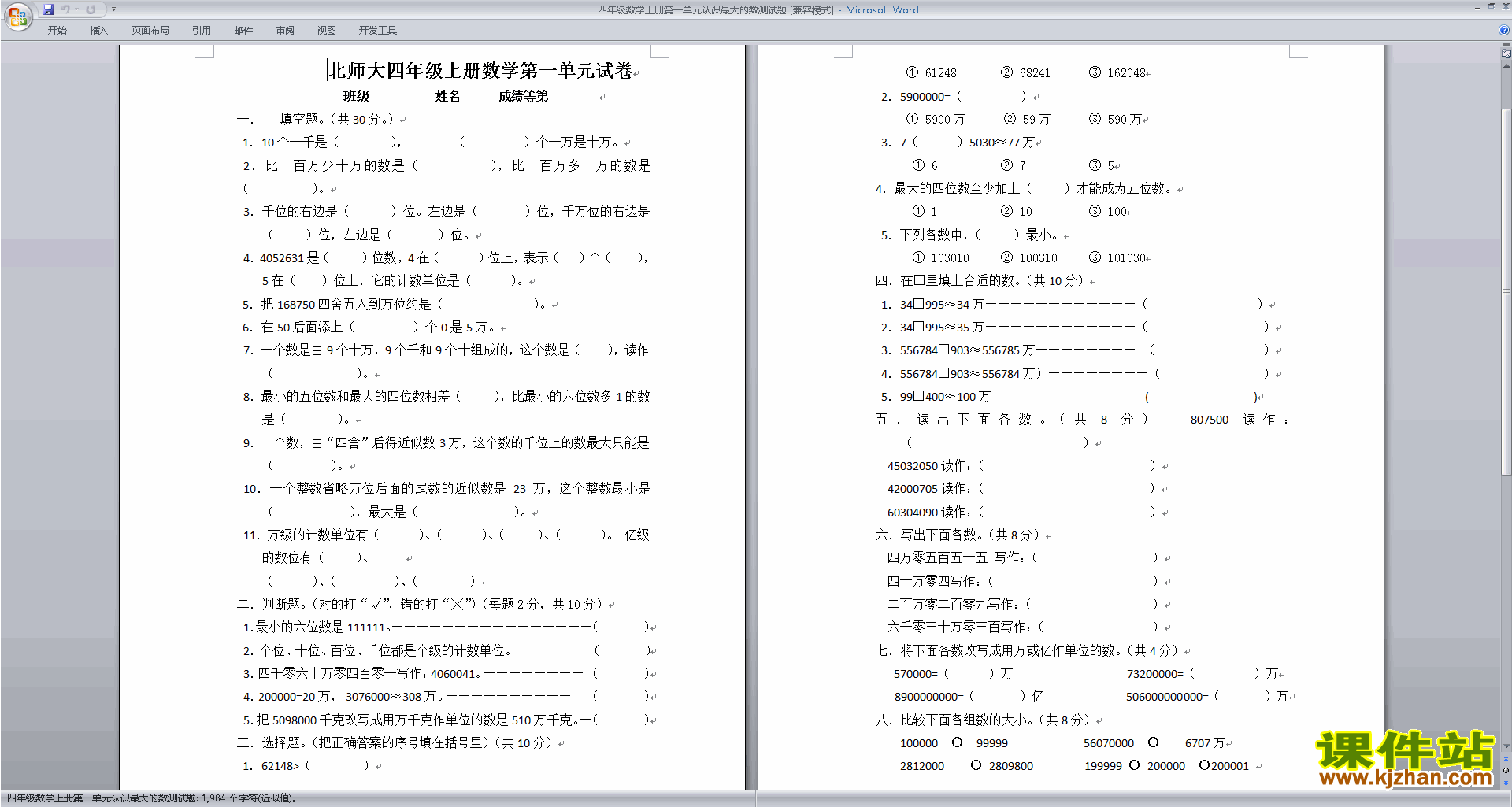Image resolution: width=1512 pixels, height=807 pixels.
Task: Open the Undo history dropdown arrow
Action: (76, 9)
